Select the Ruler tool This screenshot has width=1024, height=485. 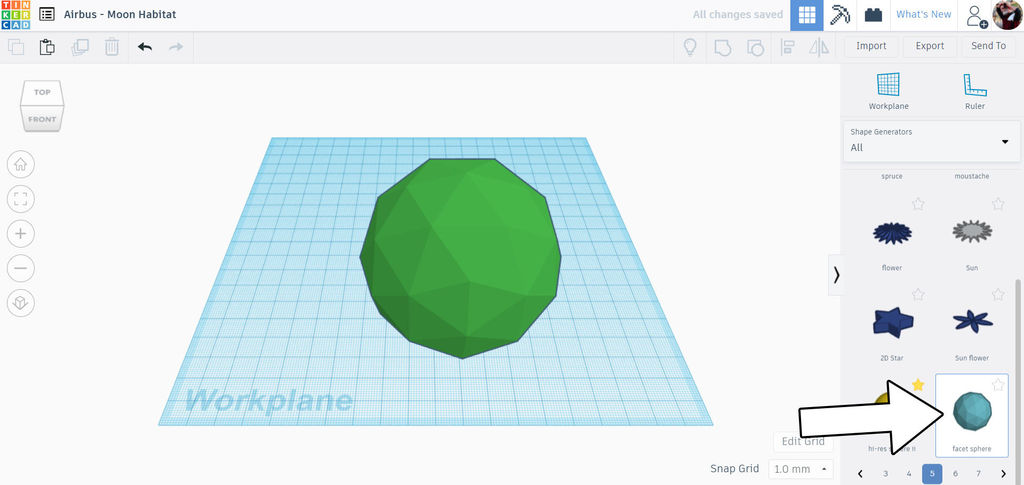coord(974,91)
